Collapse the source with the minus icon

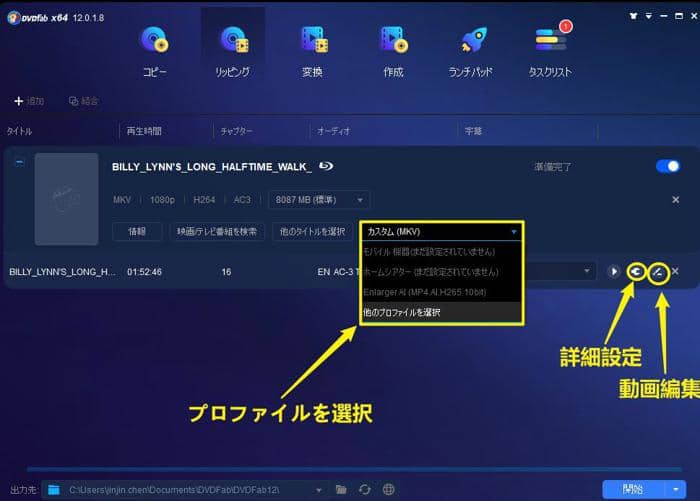click(x=19, y=163)
